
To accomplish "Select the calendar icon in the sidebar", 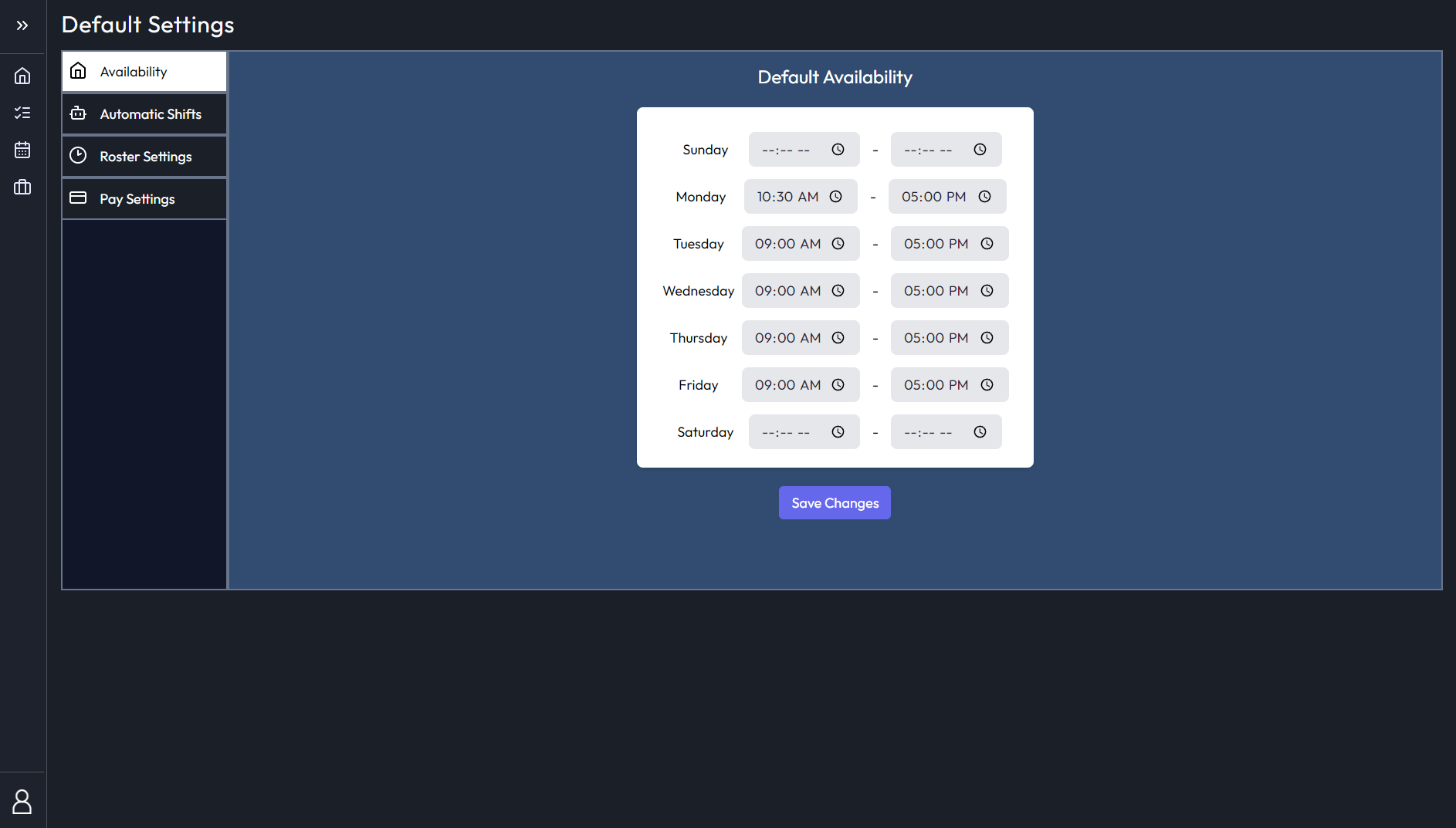I will pyautogui.click(x=22, y=150).
